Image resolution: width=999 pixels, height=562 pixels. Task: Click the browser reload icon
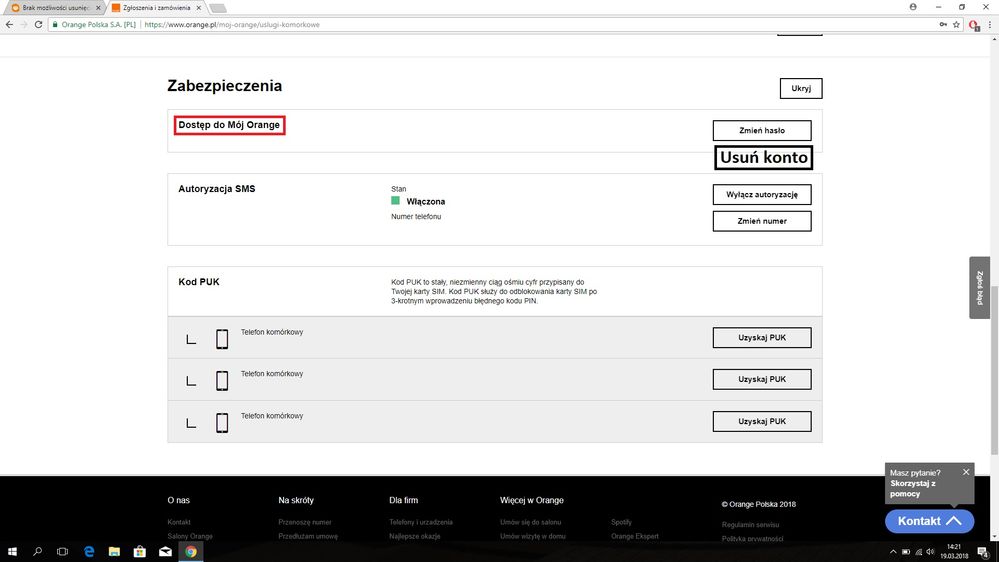point(39,24)
